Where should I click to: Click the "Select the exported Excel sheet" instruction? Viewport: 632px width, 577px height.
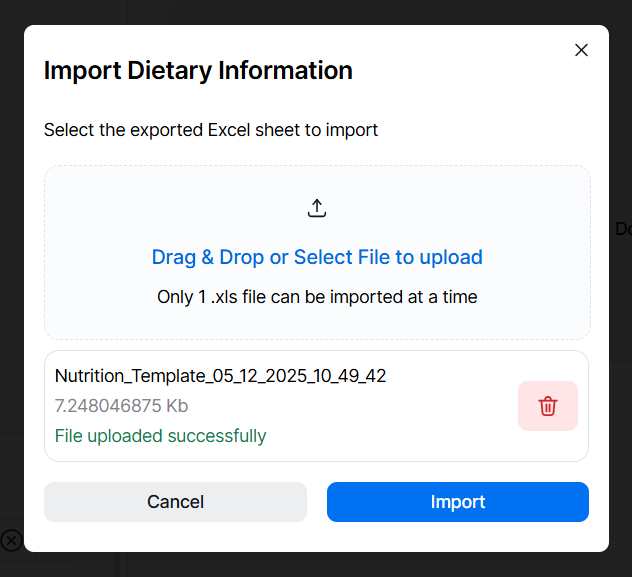(x=211, y=130)
